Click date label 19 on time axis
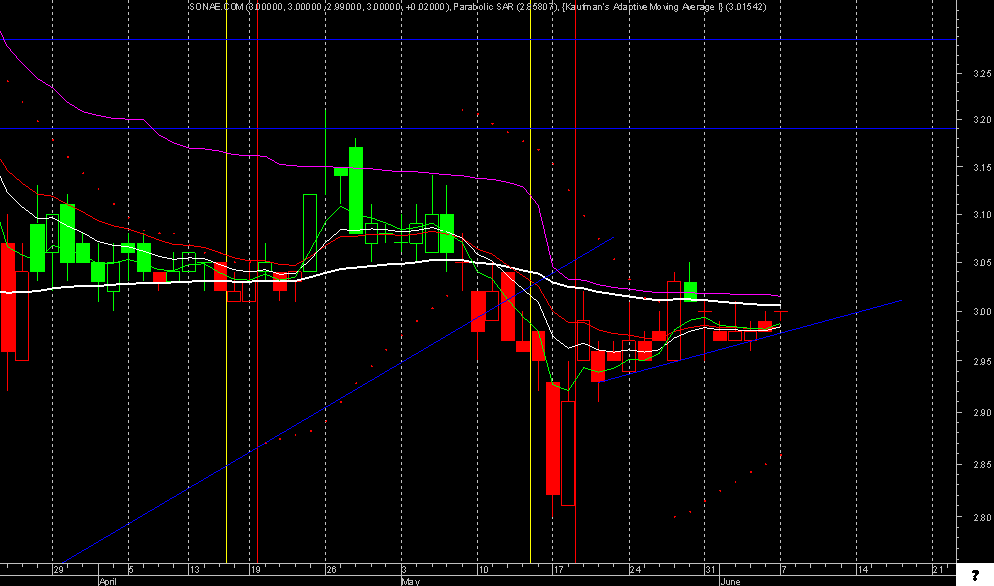Image resolution: width=994 pixels, height=586 pixels. point(255,570)
